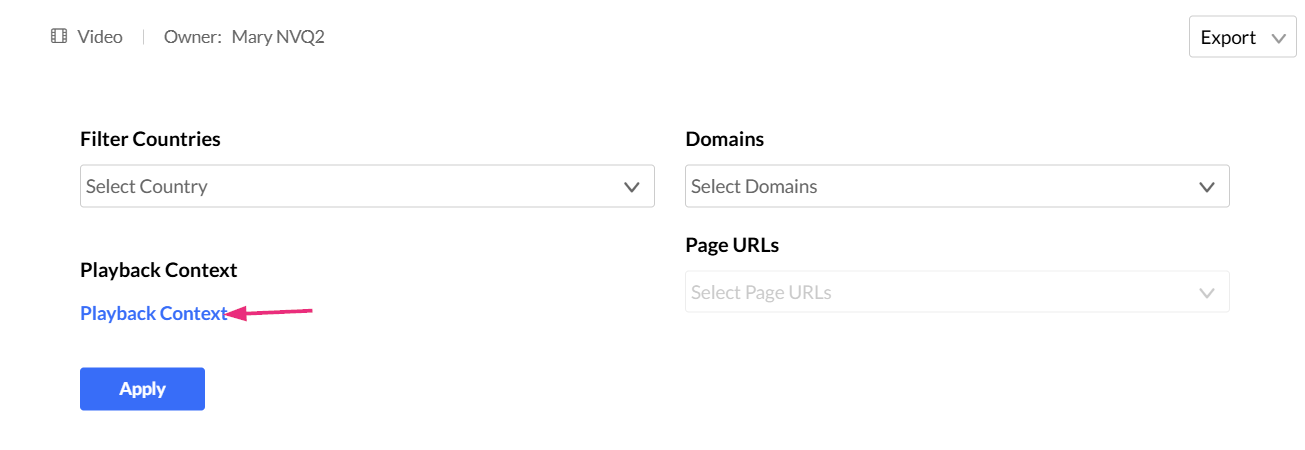Focus the Select Country text field
The width and height of the screenshot is (1305, 450).
click(147, 187)
